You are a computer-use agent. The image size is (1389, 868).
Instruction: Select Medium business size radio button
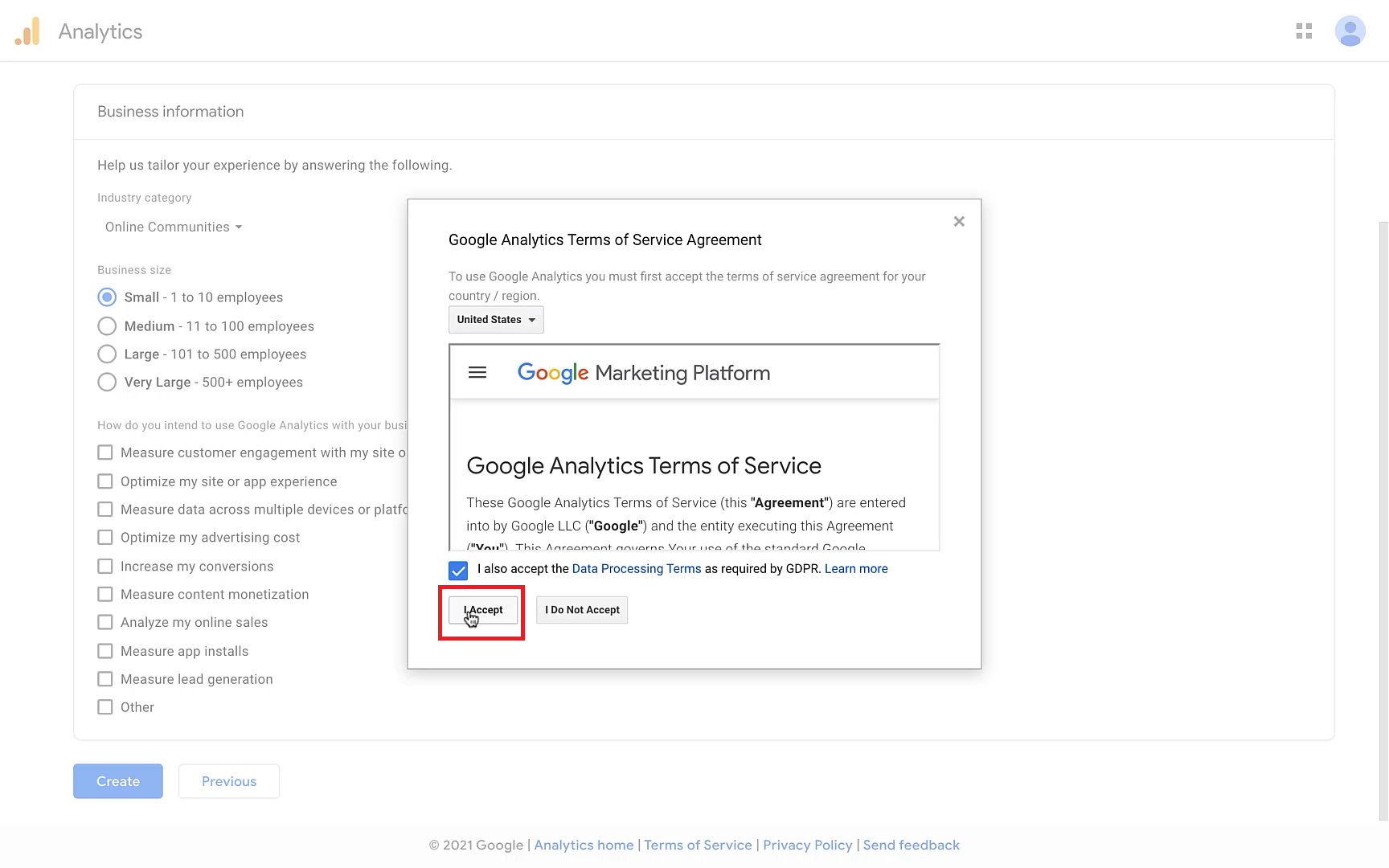107,326
